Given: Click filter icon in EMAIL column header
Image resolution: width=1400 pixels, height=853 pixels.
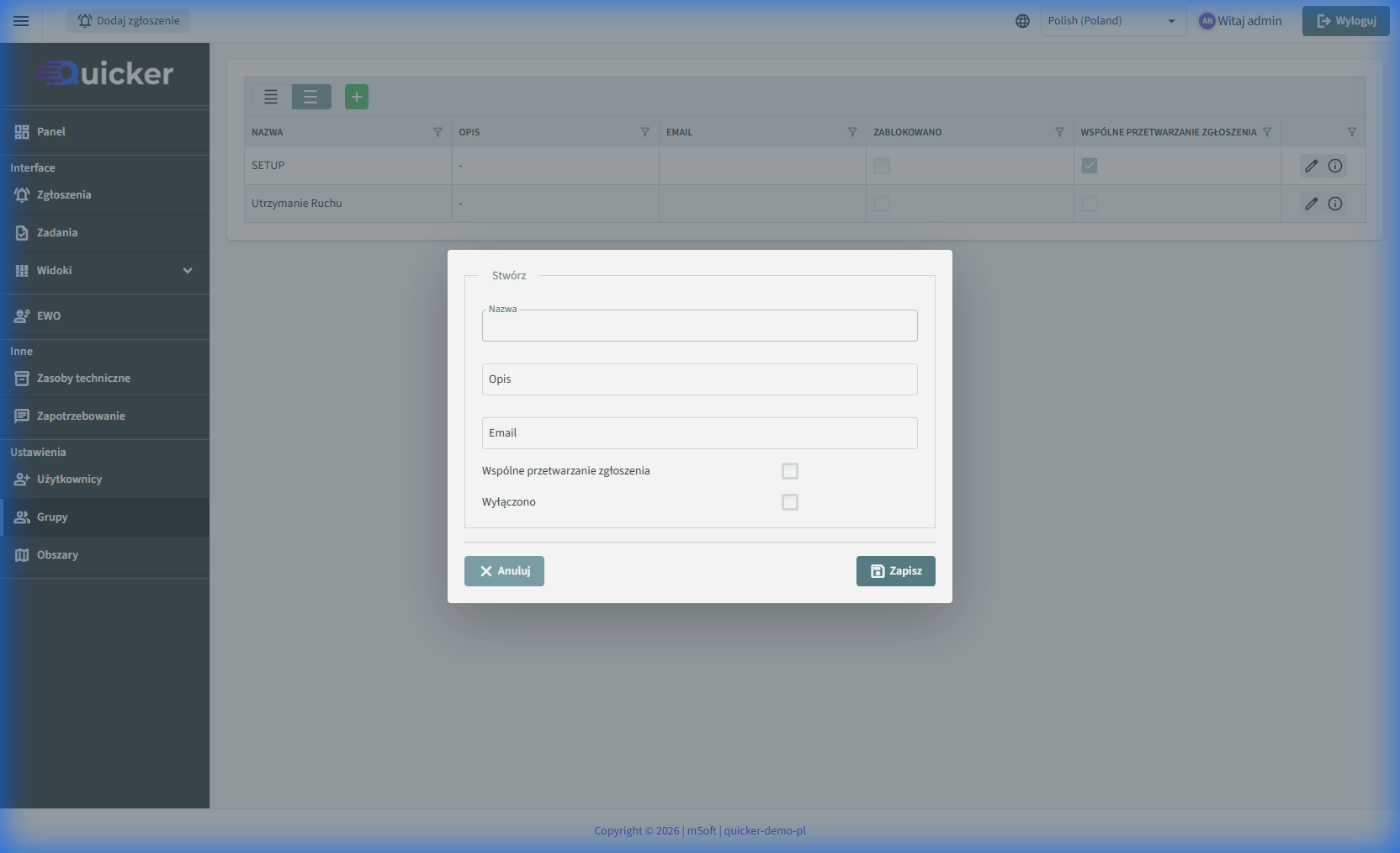Looking at the screenshot, I should [x=852, y=132].
